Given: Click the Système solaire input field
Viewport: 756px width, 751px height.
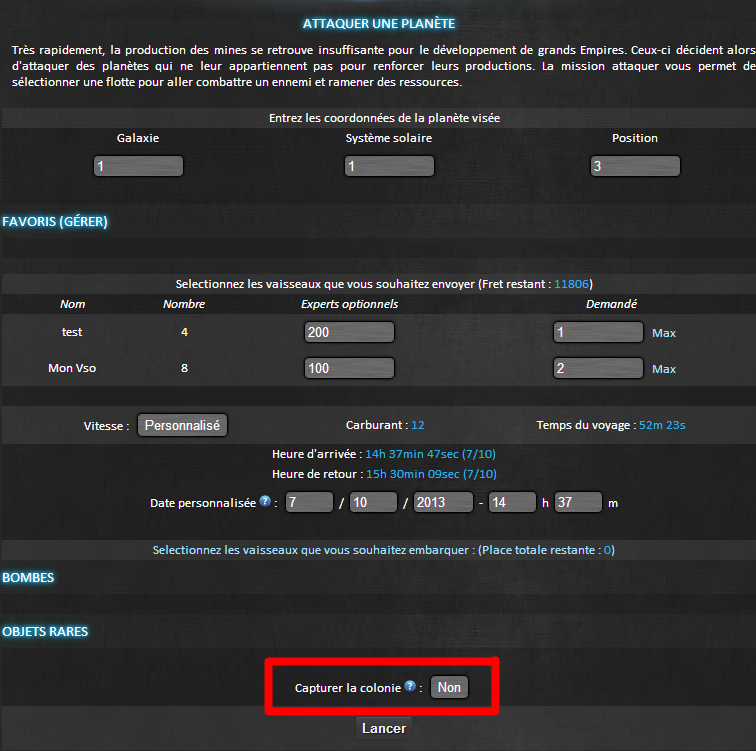Looking at the screenshot, I should tap(389, 166).
